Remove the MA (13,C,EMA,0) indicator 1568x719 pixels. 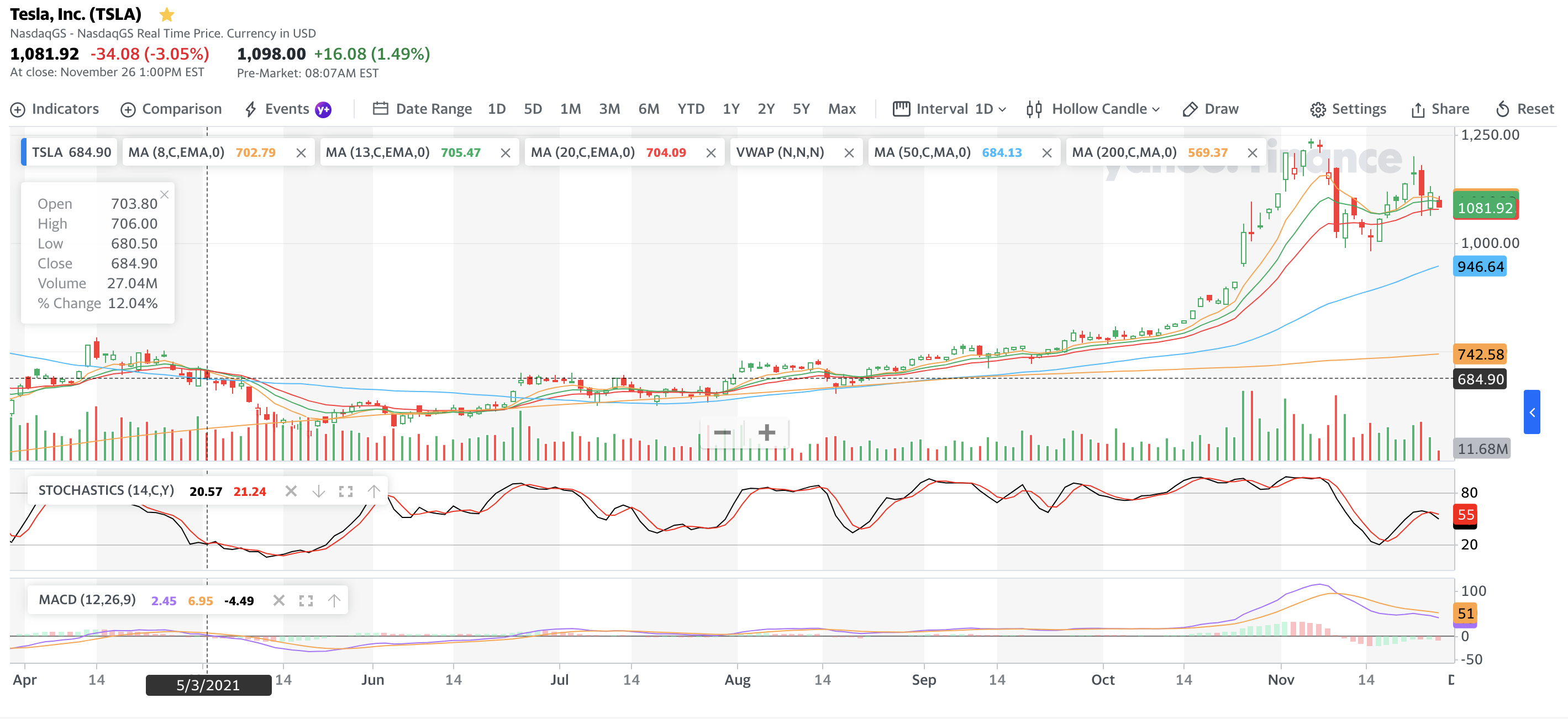click(x=505, y=152)
